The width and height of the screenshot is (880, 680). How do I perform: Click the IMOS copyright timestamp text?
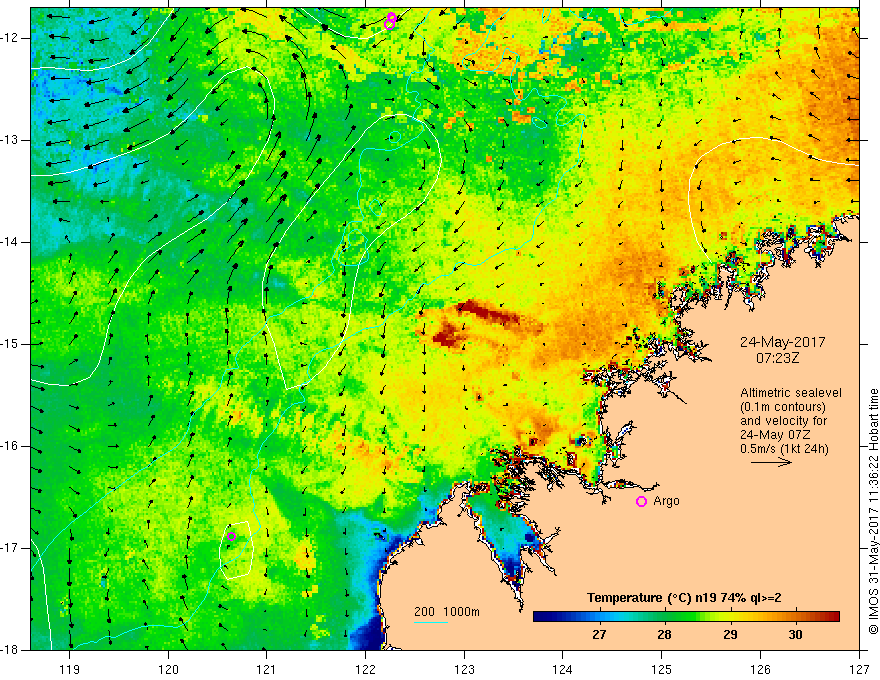click(873, 511)
